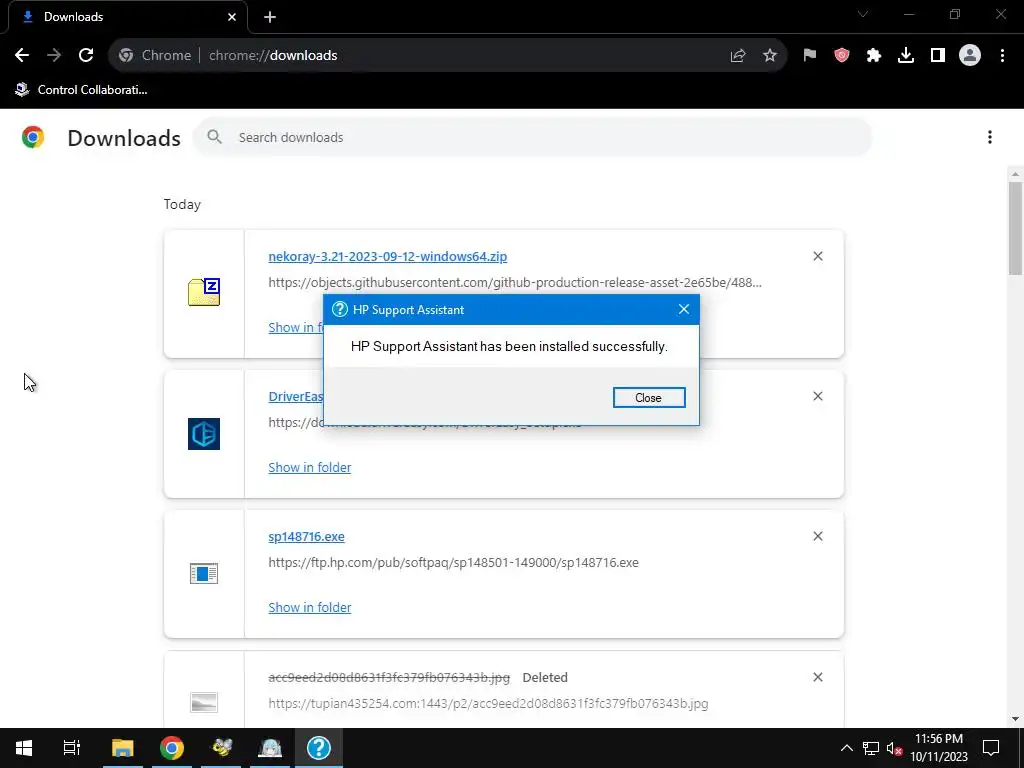Open File Explorer from the taskbar
This screenshot has width=1024, height=768.
(122, 748)
